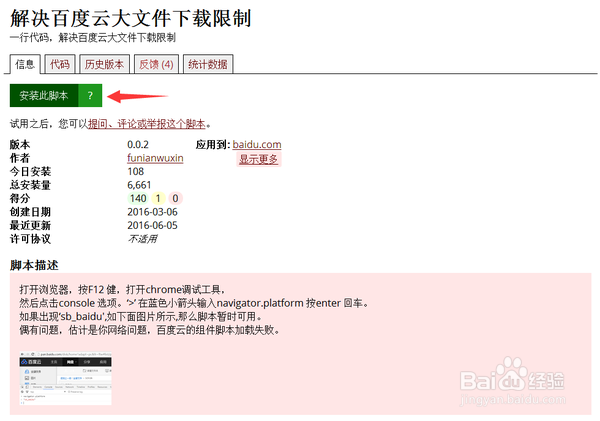The image size is (600, 421).
Task: Click the green 140 good rating badge
Action: pyautogui.click(x=138, y=198)
